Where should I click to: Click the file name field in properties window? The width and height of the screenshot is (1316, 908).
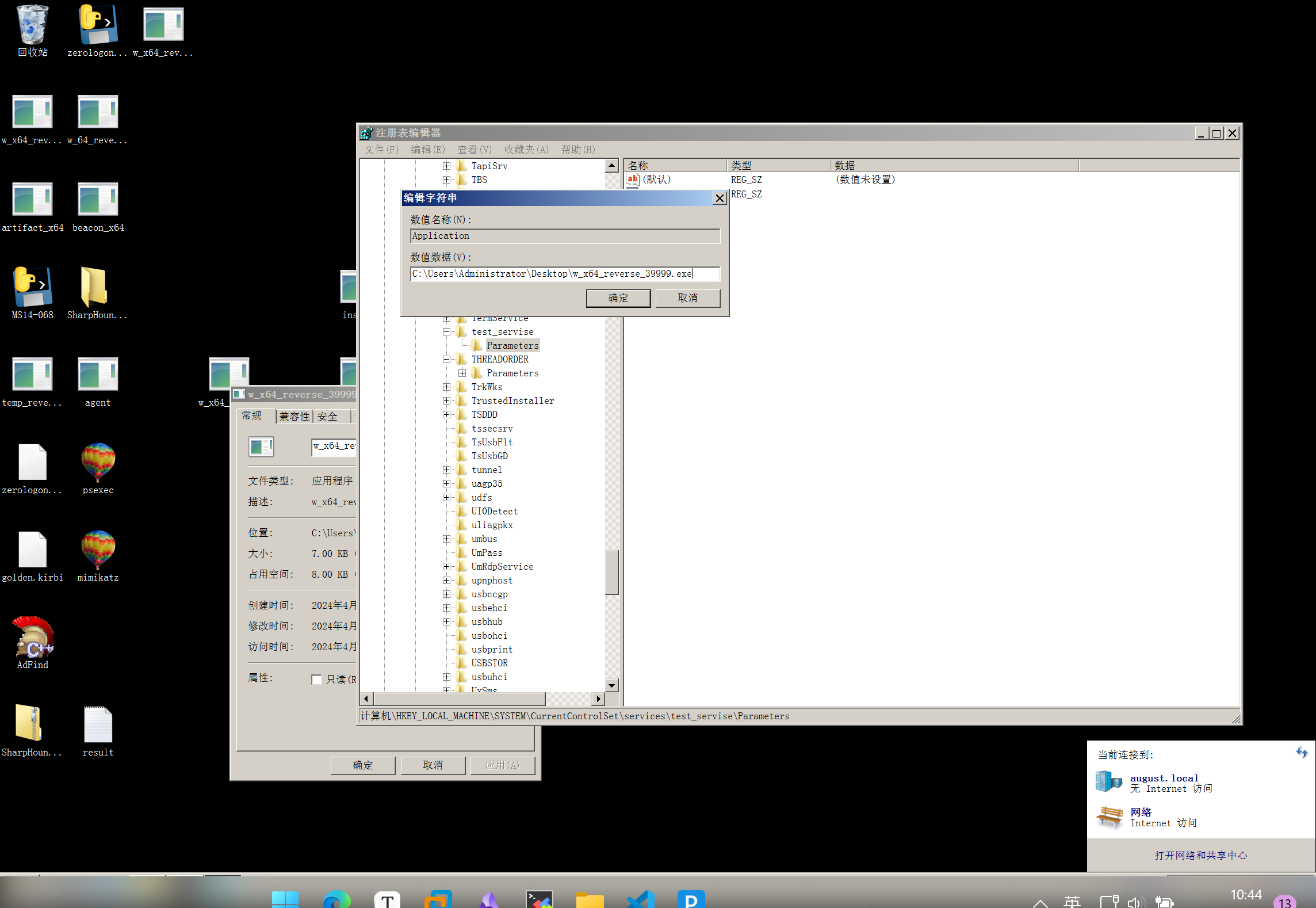[334, 447]
